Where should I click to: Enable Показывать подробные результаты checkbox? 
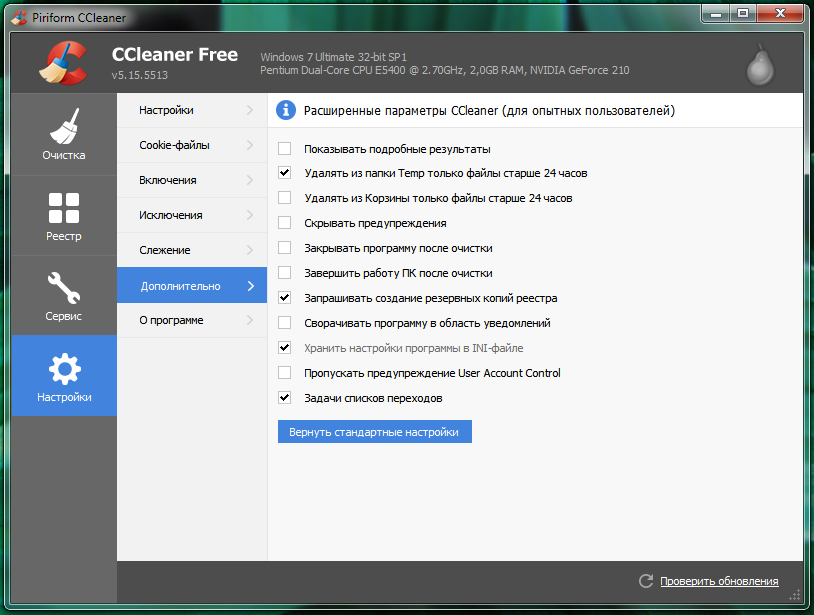pyautogui.click(x=284, y=148)
